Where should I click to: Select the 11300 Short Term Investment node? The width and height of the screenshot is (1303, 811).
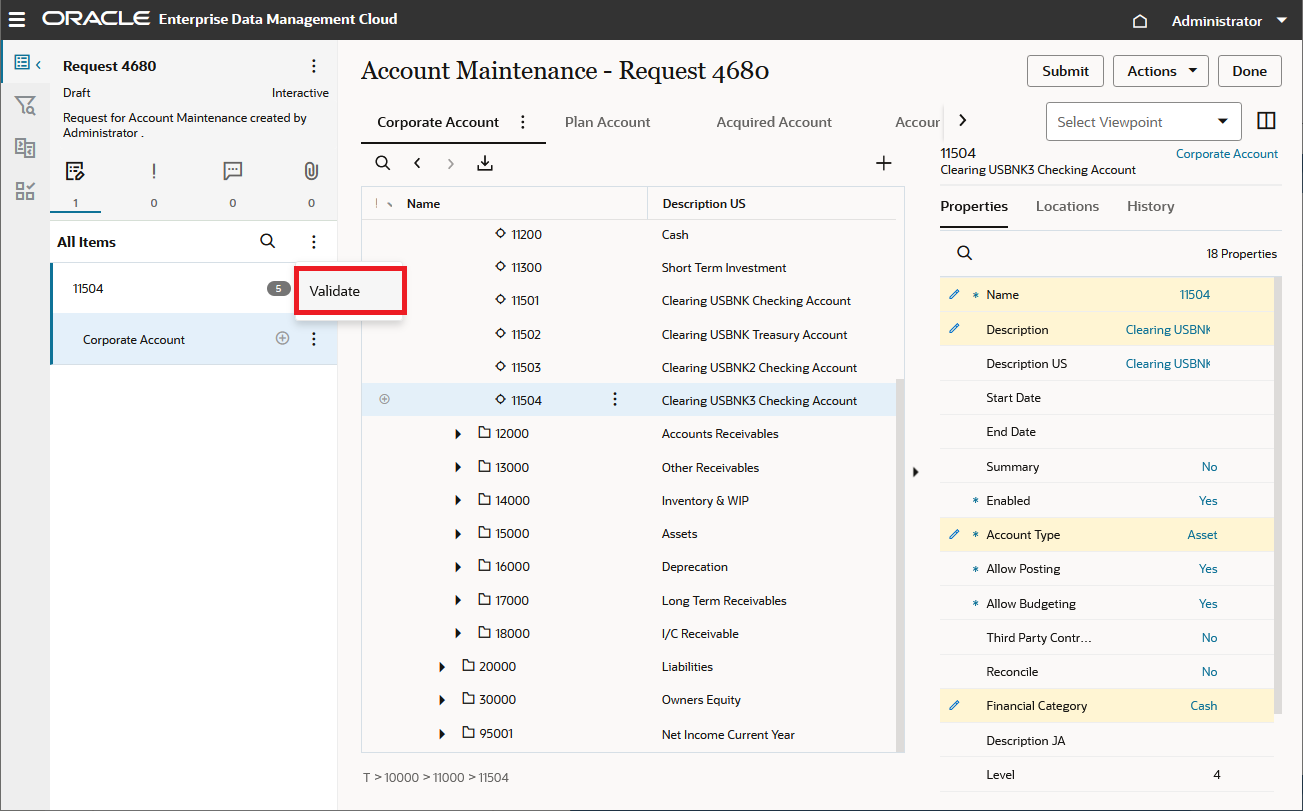click(x=526, y=268)
